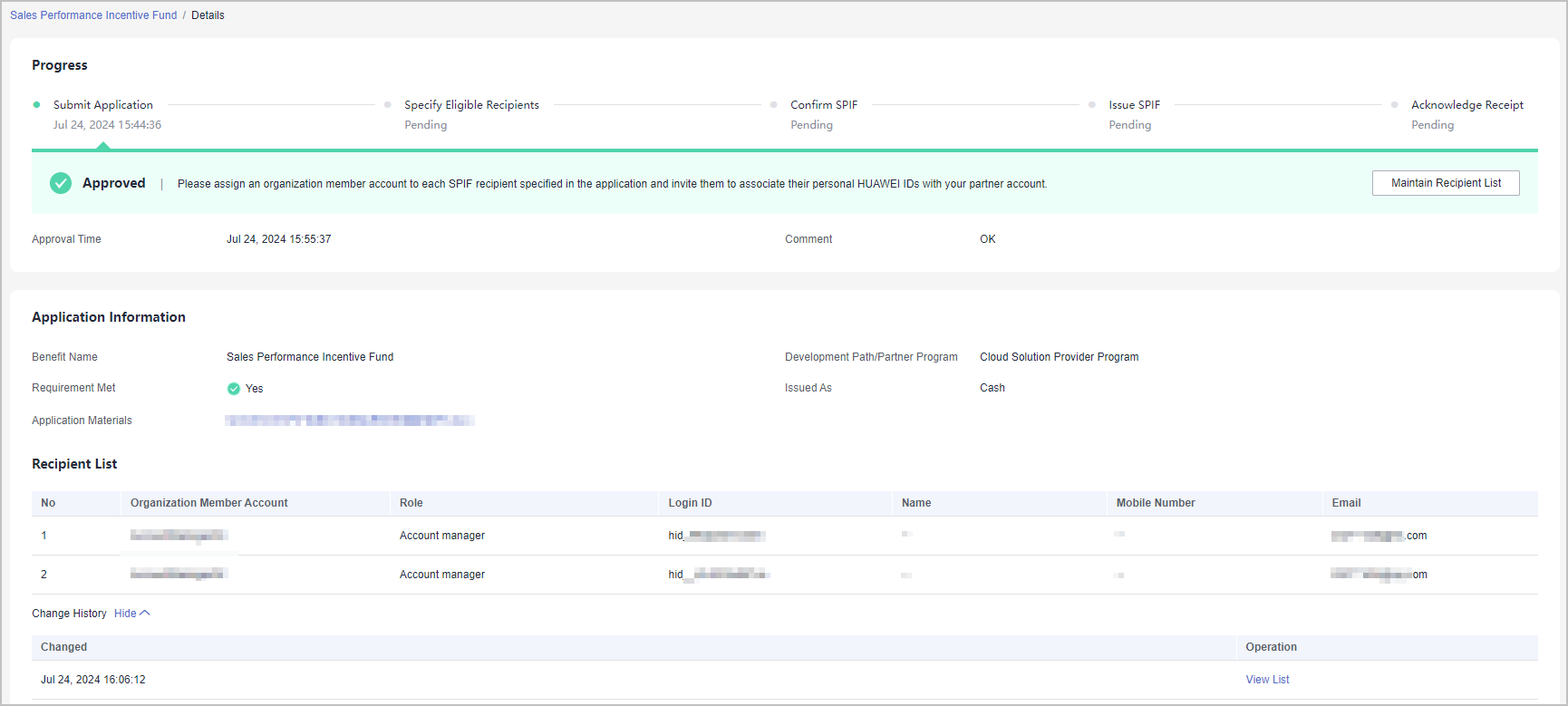Select recipient row number 1
This screenshot has width=1568, height=706.
click(x=44, y=536)
